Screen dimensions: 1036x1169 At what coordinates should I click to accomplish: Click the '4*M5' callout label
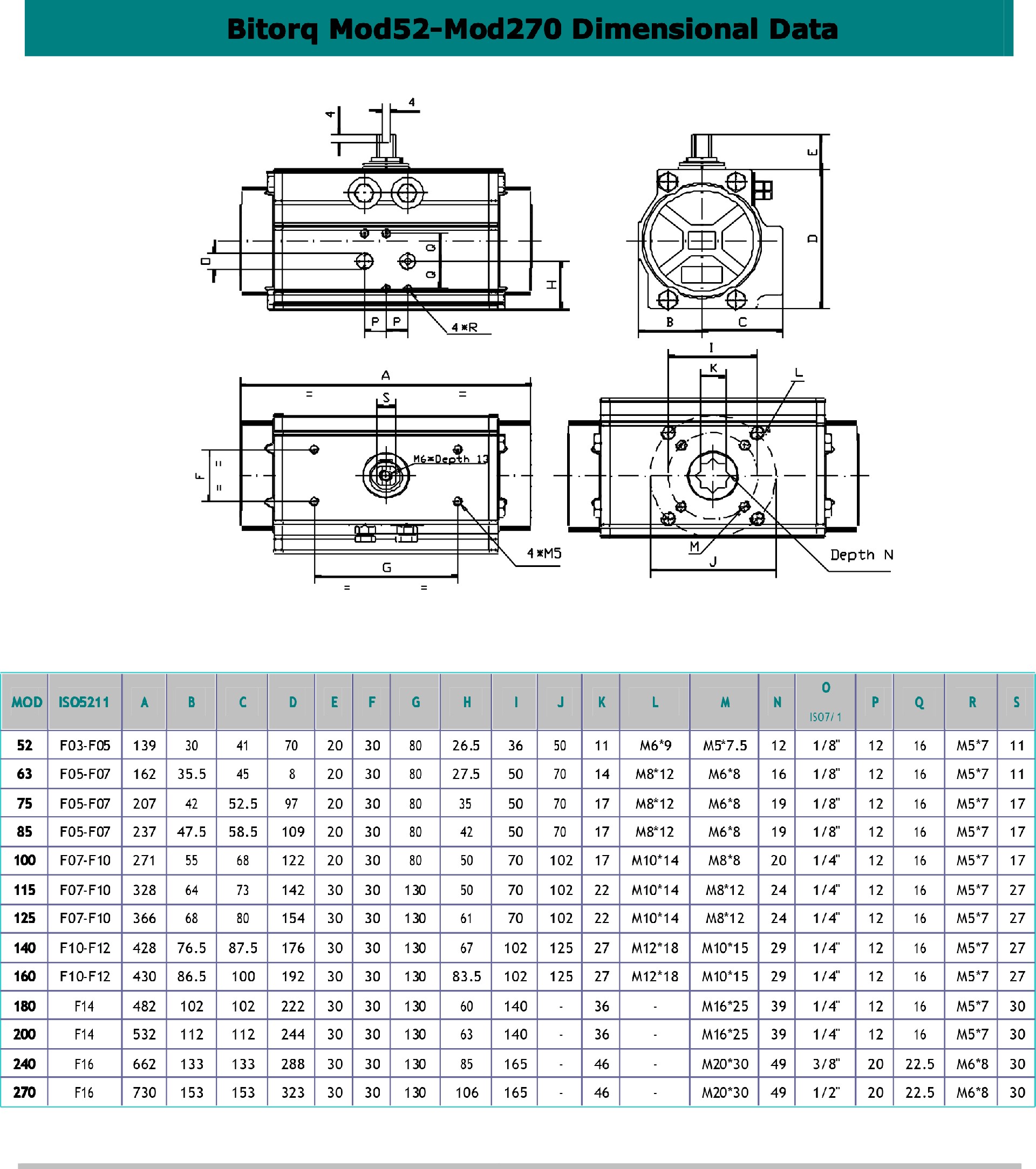click(544, 553)
